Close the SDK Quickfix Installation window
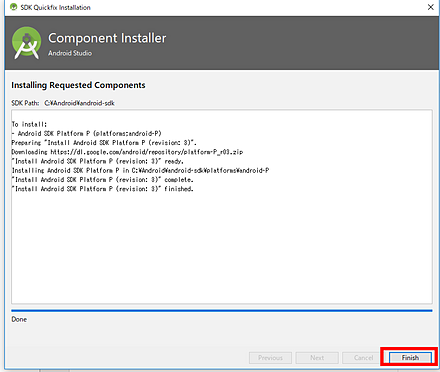This screenshot has height=372, width=440. (431, 7)
